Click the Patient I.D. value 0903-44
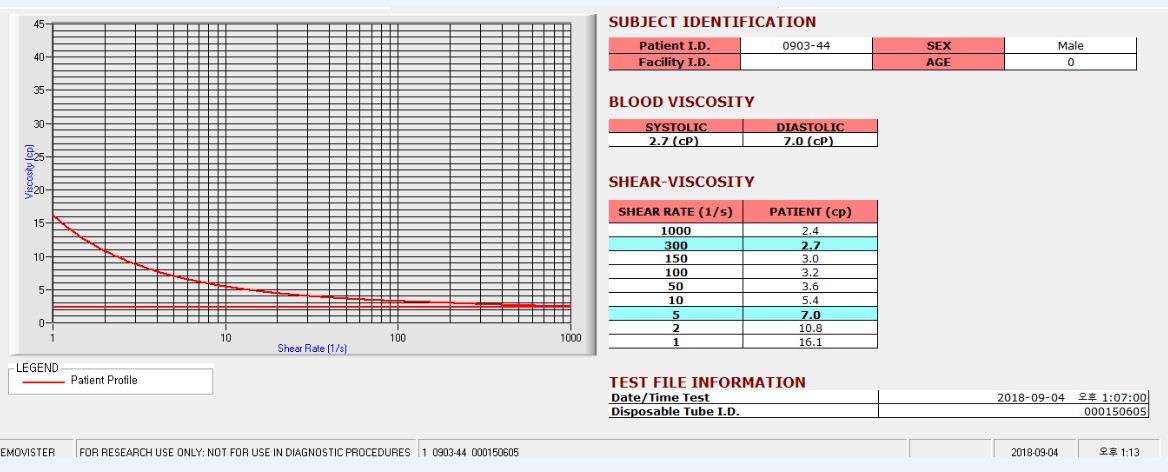 coord(806,45)
